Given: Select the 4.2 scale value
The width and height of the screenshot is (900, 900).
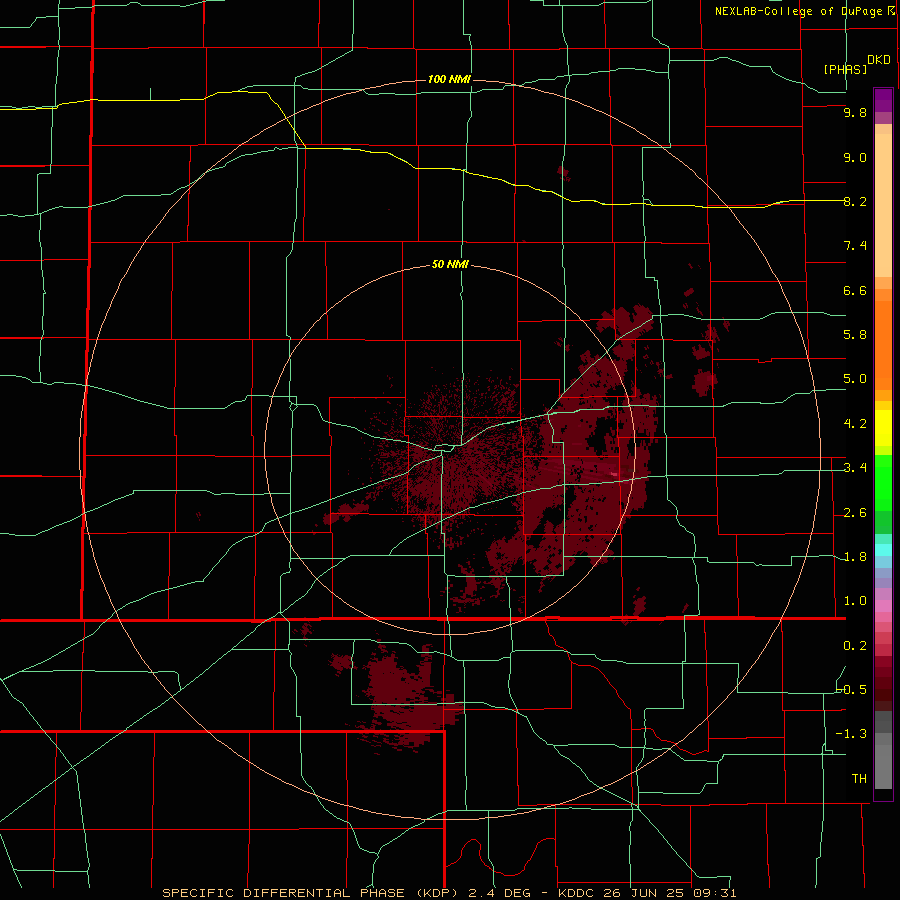Looking at the screenshot, I should [x=855, y=424].
